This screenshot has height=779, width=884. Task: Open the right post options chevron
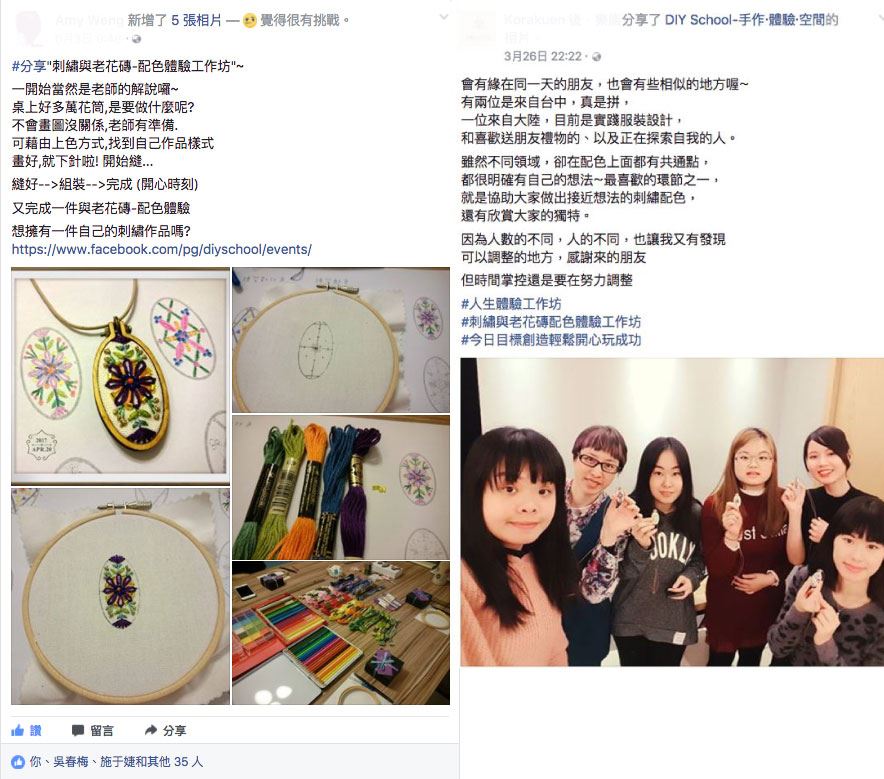click(x=881, y=17)
